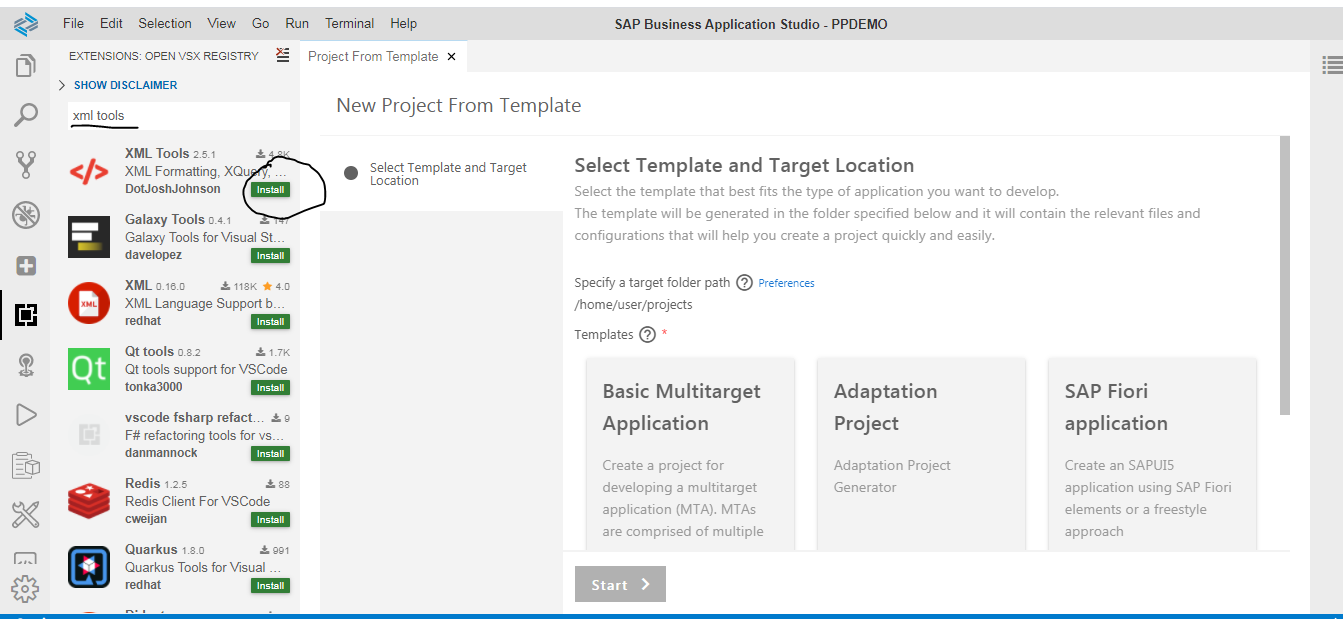Select the Extensions icon in activity bar

coord(26,315)
